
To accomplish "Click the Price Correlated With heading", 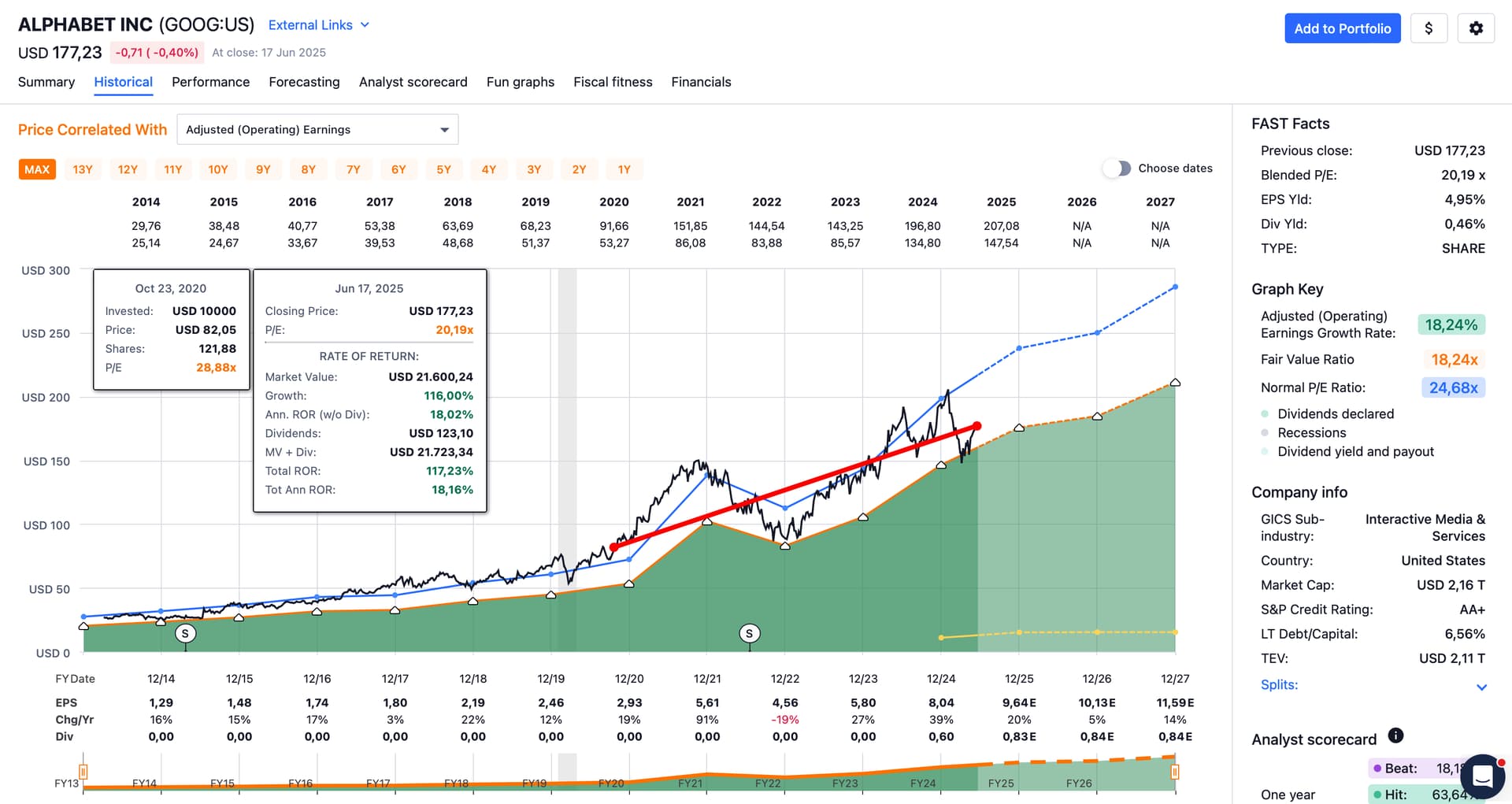I will (92, 130).
